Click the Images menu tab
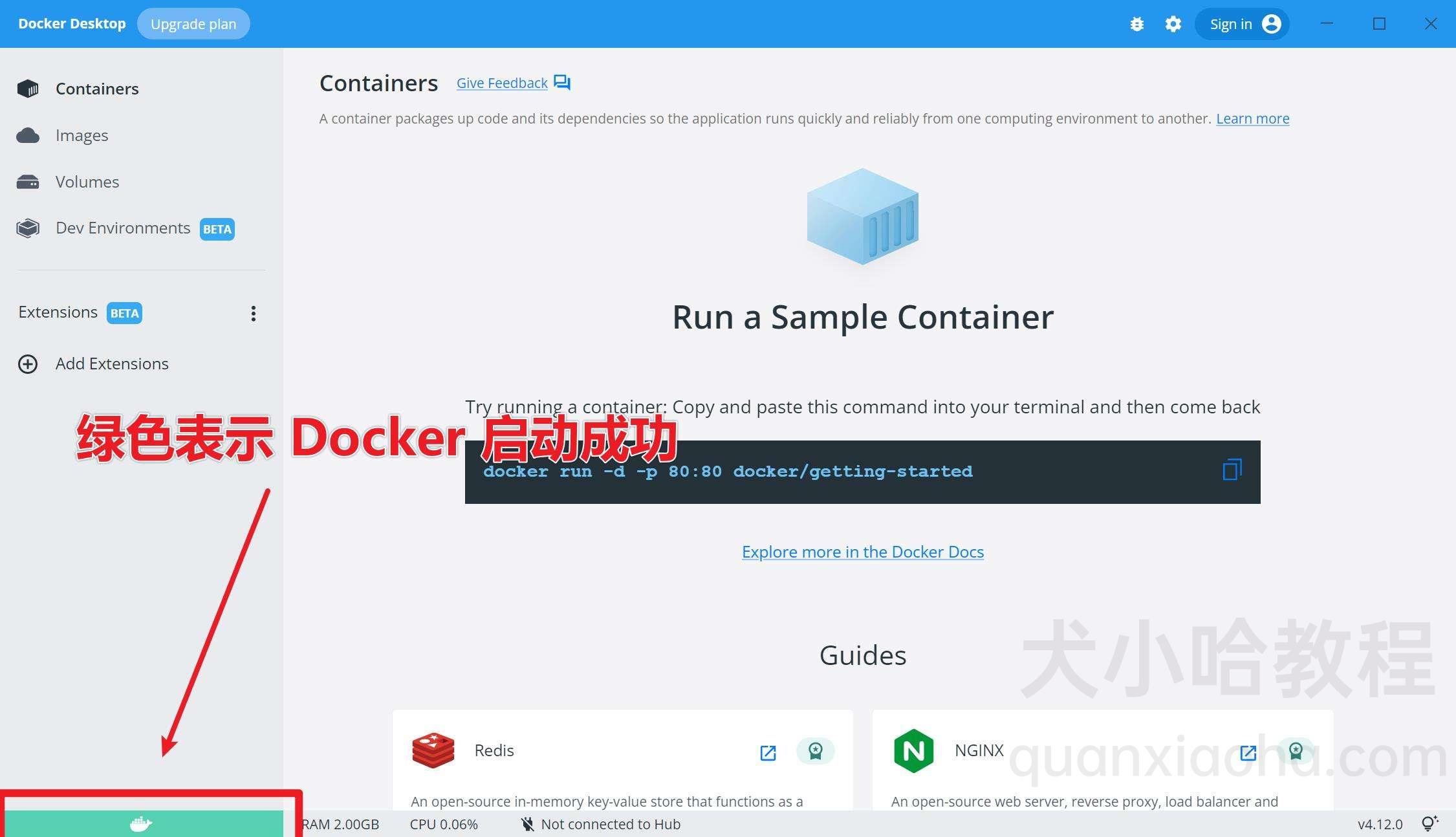 (x=82, y=134)
